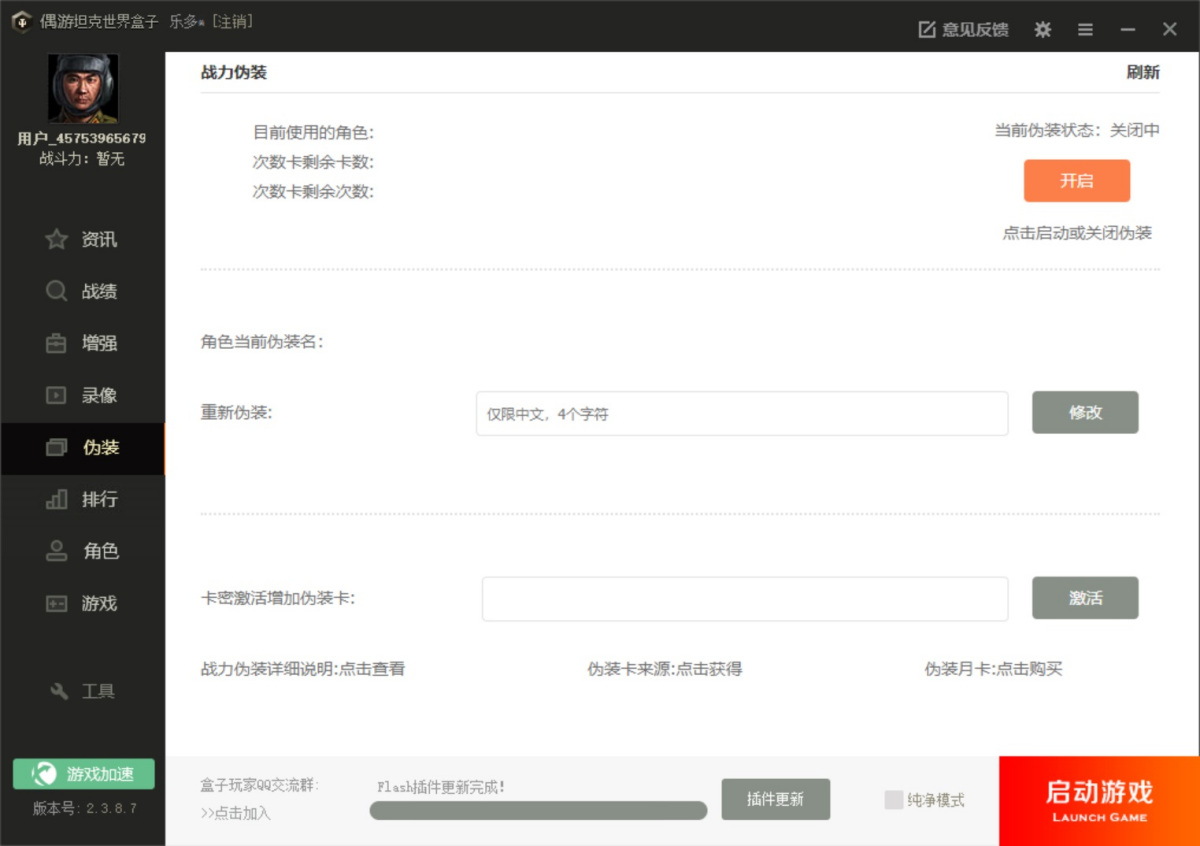1200x846 pixels.
Task: Open the 排行 bar chart icon
Action: 57,500
